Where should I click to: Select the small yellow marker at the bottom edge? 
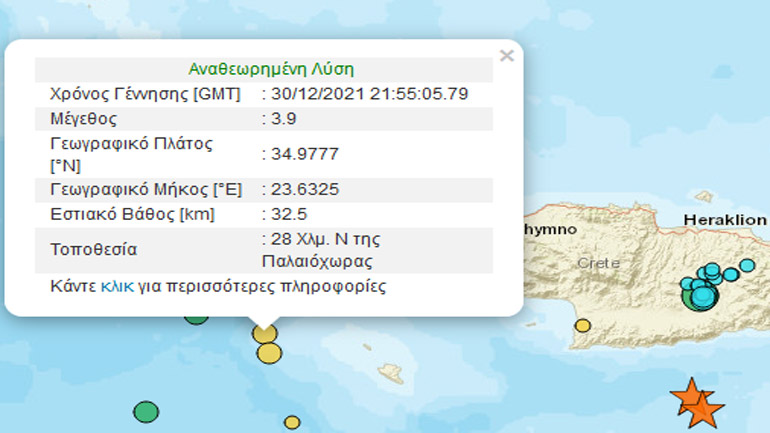click(292, 422)
